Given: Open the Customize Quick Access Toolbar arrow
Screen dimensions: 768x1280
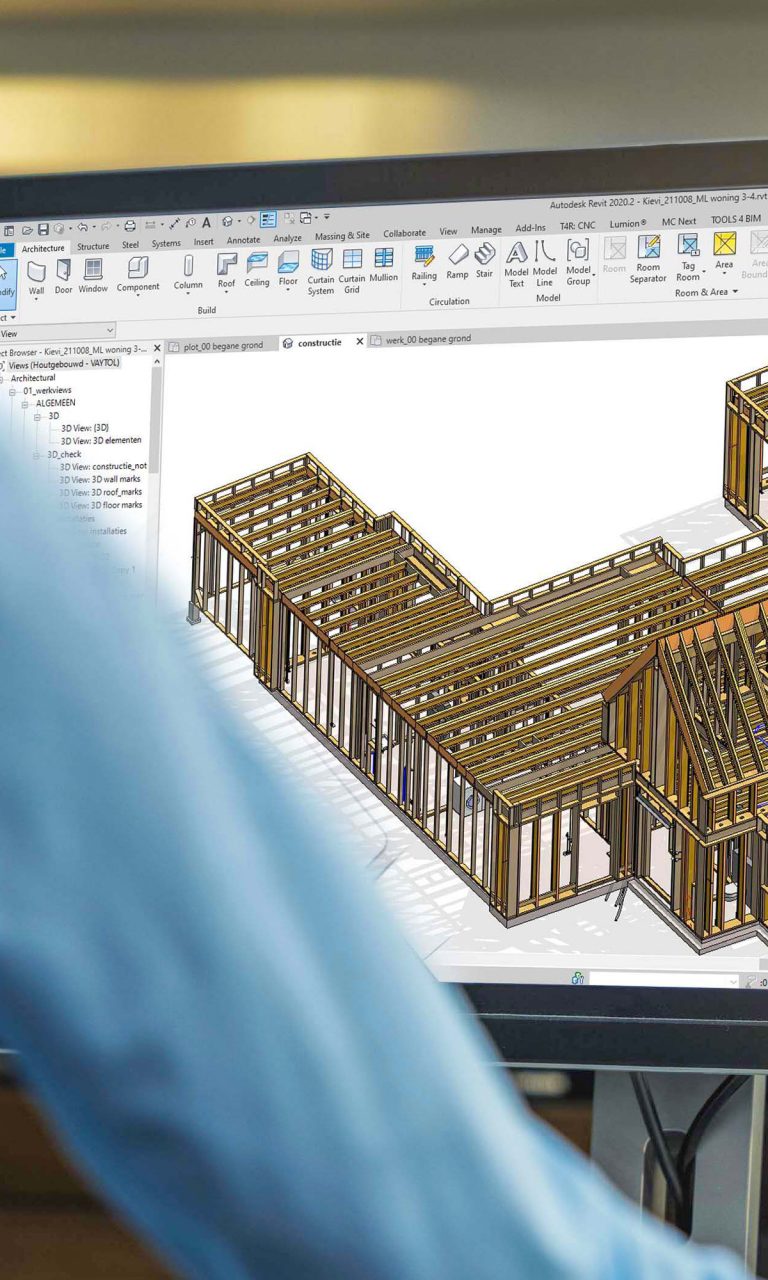Looking at the screenshot, I should click(326, 216).
